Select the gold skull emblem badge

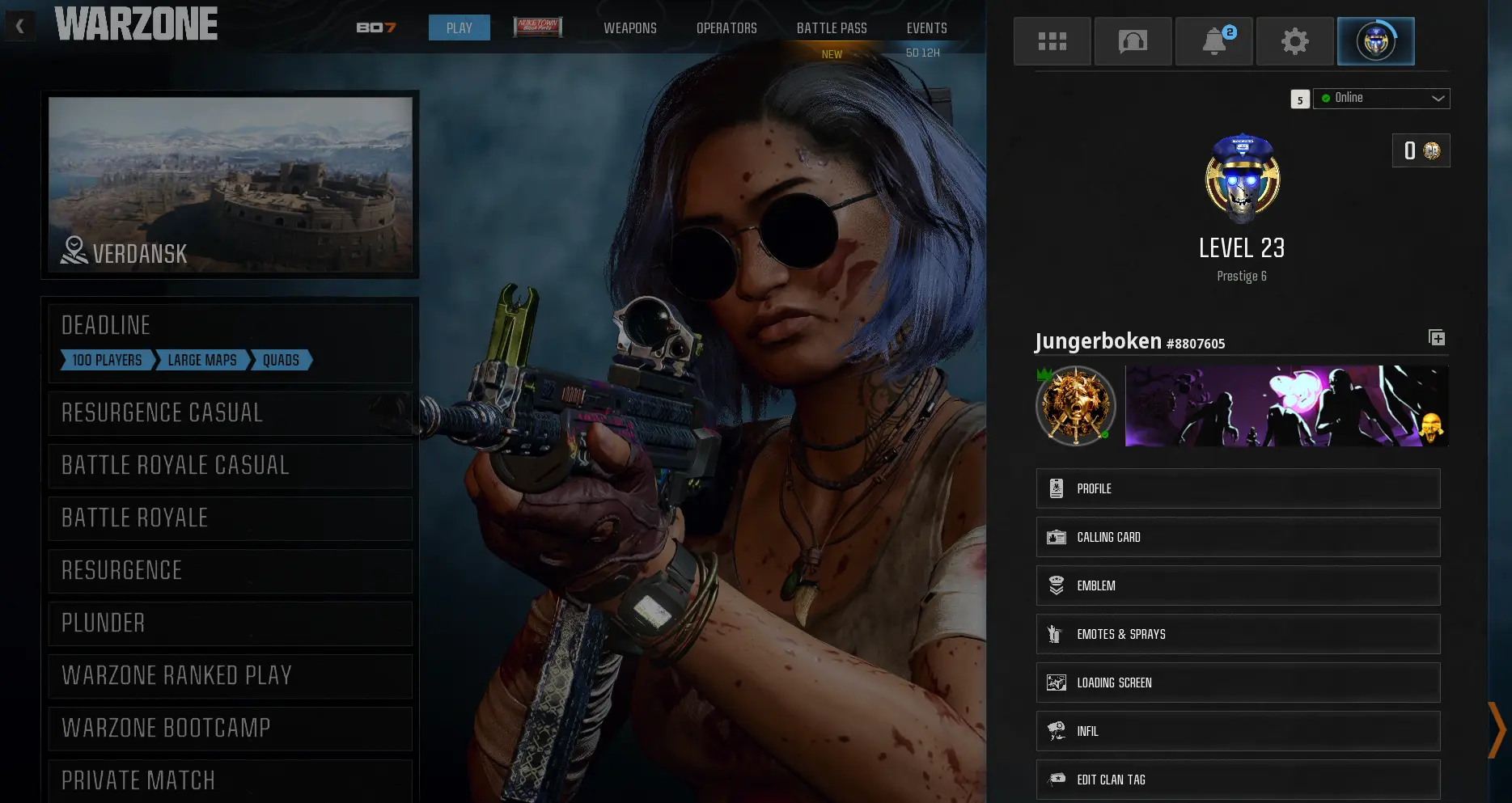(1076, 405)
